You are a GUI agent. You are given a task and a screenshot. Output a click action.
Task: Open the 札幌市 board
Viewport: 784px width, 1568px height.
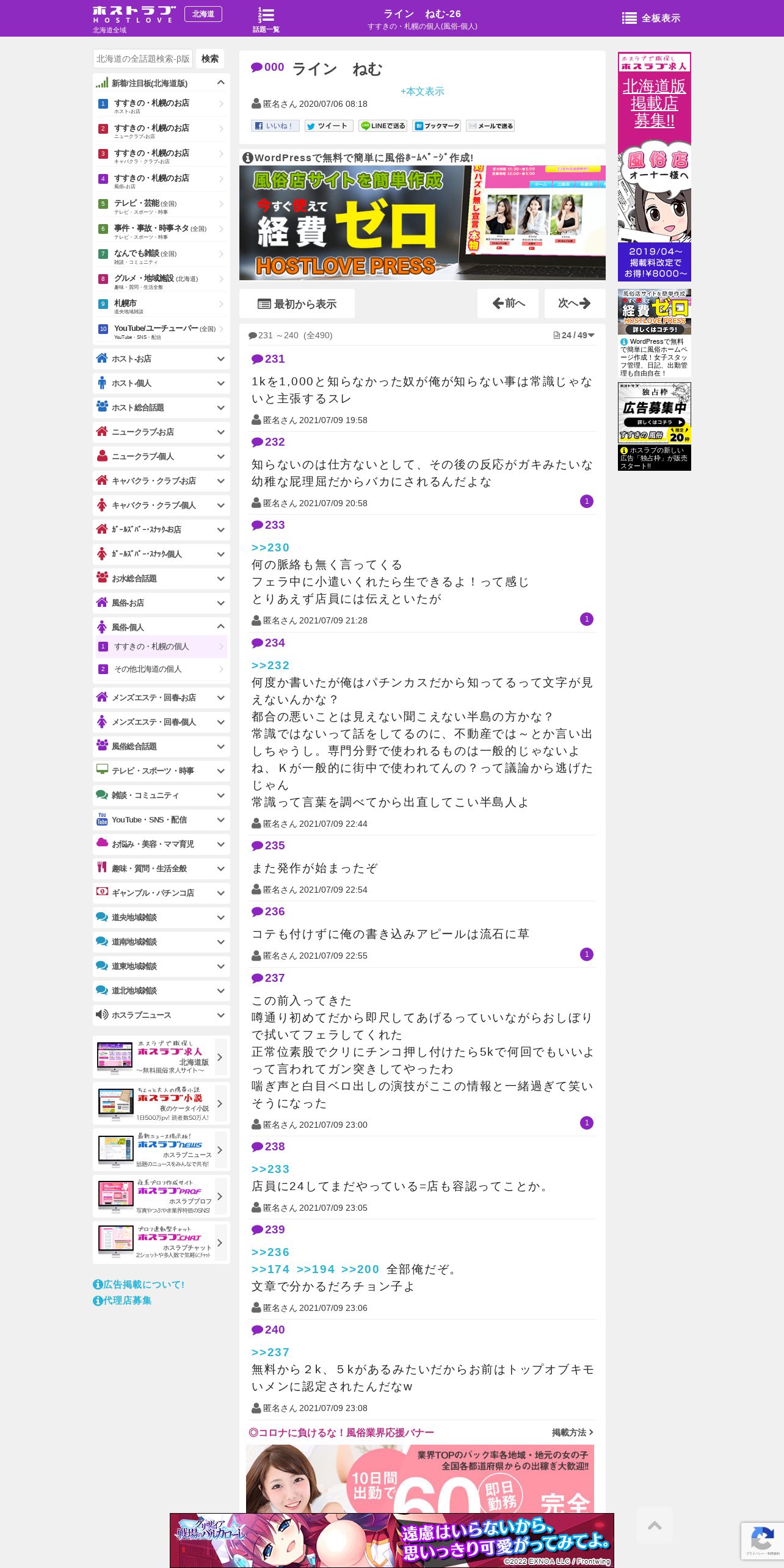161,305
